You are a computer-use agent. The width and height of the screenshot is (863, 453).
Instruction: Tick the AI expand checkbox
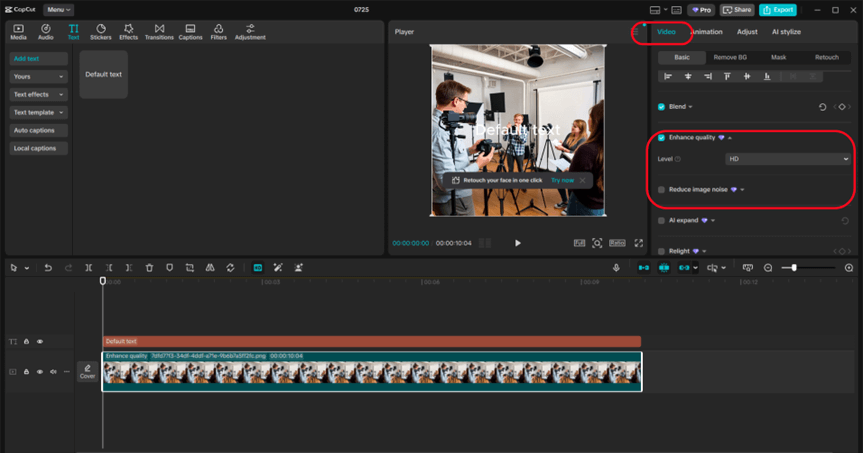[x=661, y=220]
